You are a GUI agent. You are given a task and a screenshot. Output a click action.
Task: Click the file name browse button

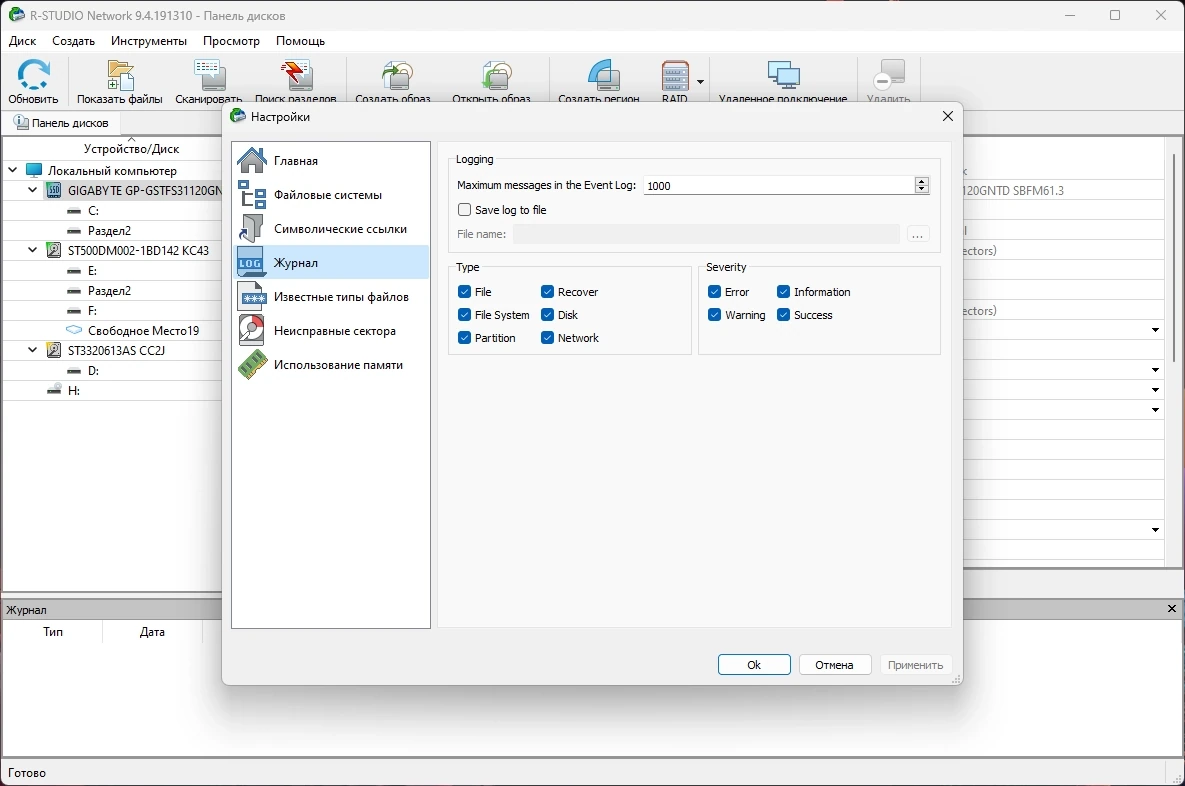point(917,234)
